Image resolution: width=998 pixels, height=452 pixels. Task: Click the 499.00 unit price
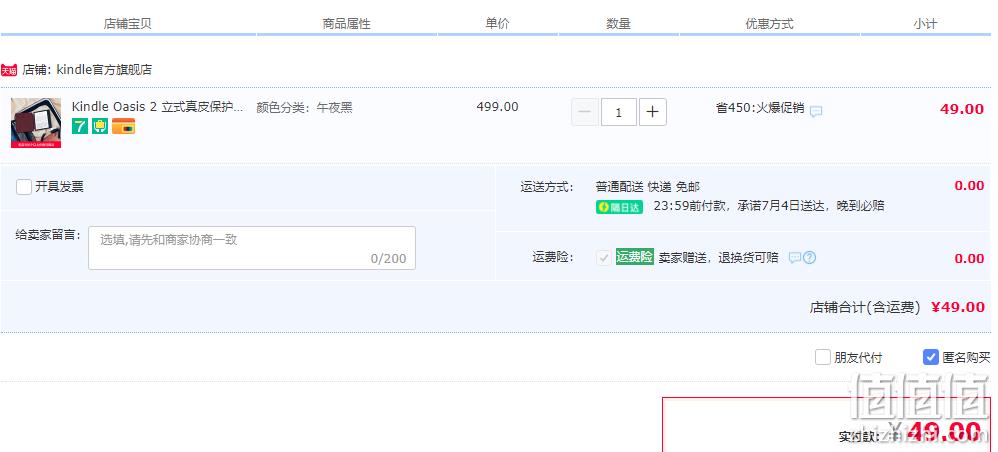tap(497, 107)
